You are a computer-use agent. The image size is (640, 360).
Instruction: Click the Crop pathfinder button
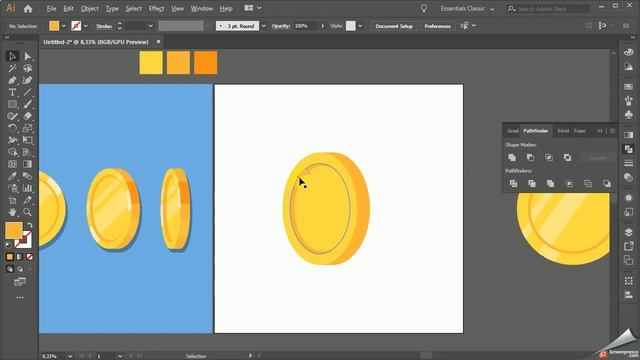pyautogui.click(x=569, y=184)
